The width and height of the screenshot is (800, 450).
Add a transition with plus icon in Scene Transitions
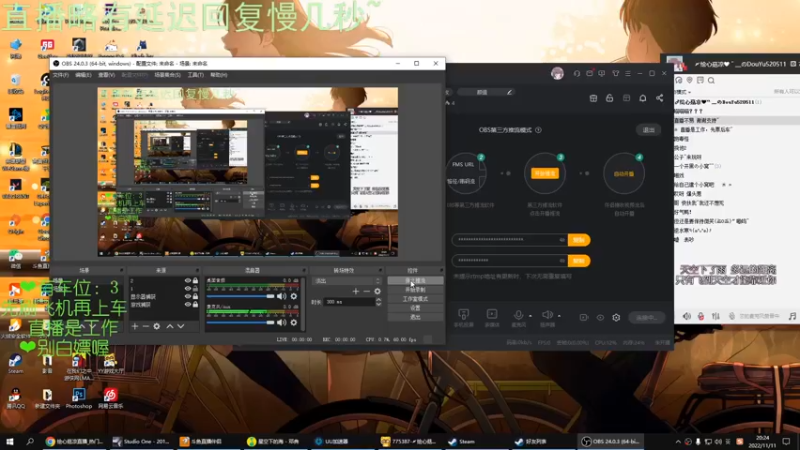pos(356,291)
